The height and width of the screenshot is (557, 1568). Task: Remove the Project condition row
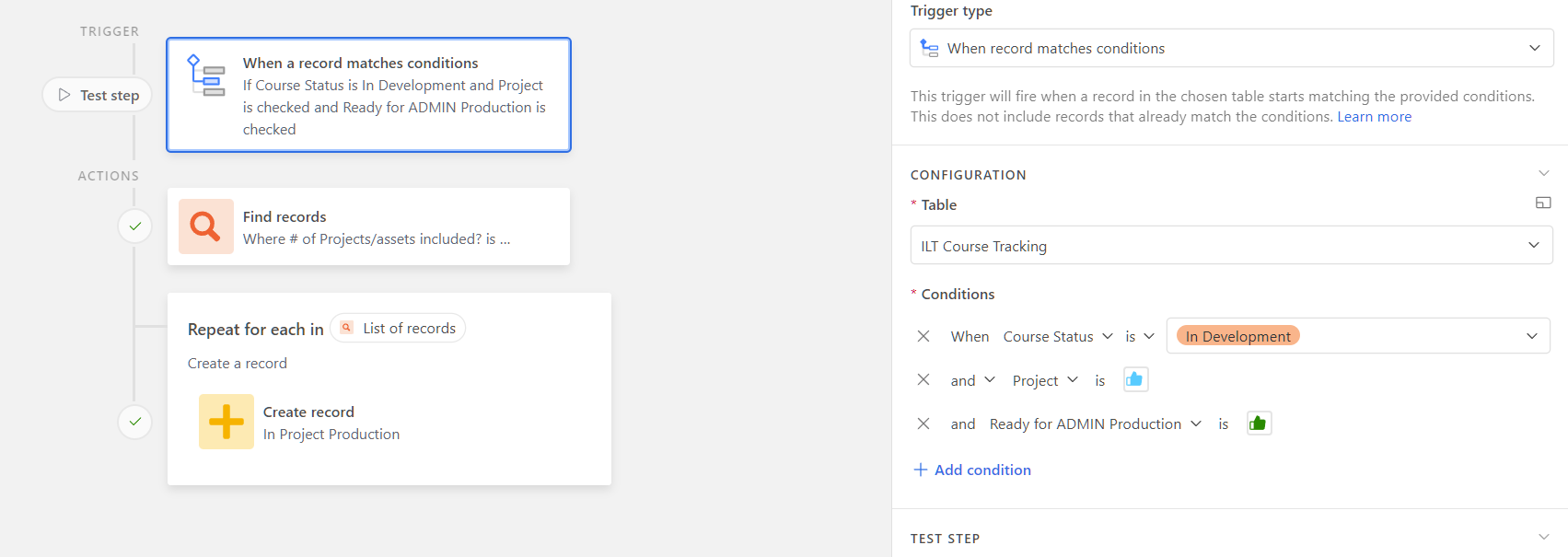(923, 379)
